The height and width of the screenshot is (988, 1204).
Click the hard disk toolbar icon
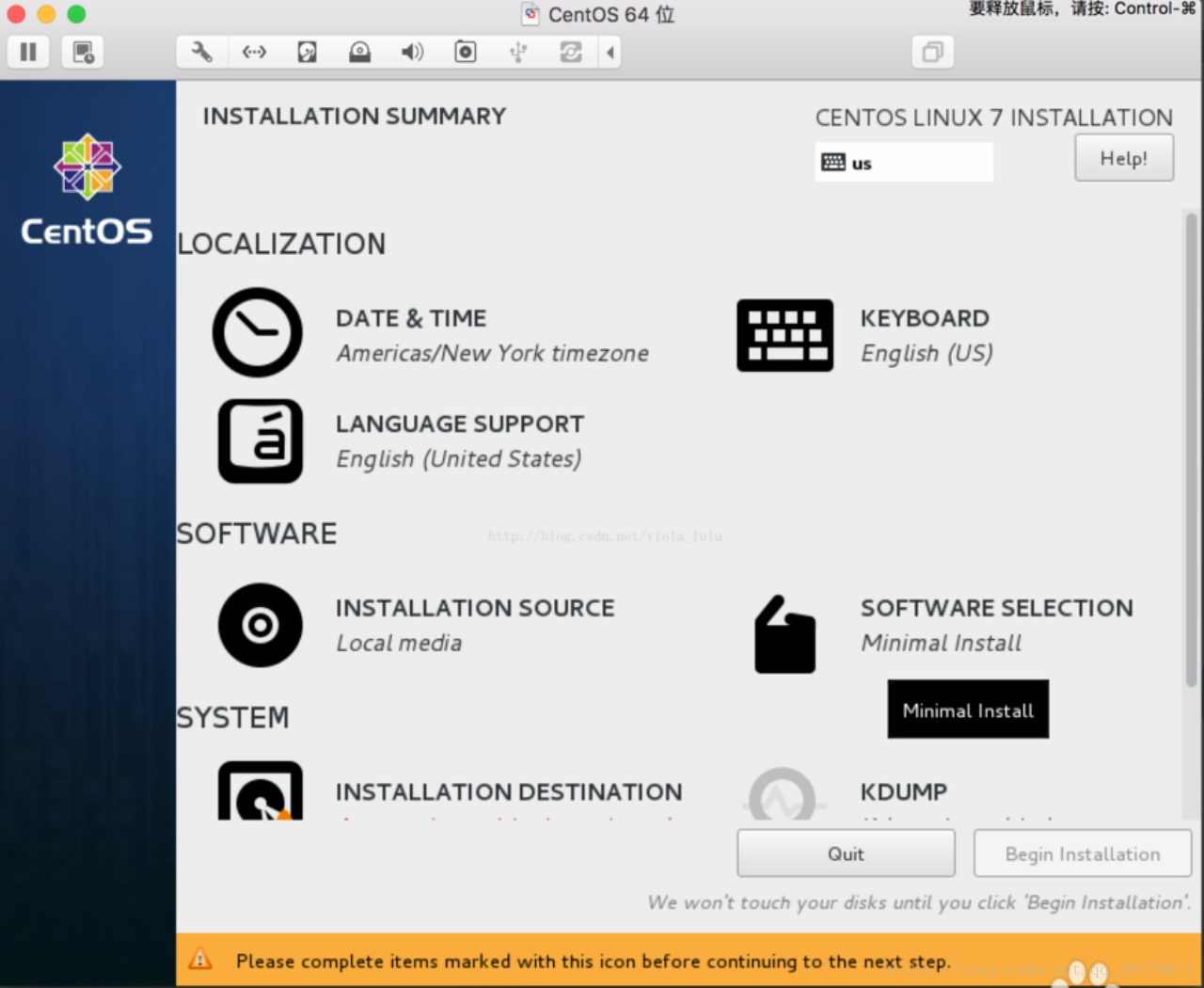[307, 52]
